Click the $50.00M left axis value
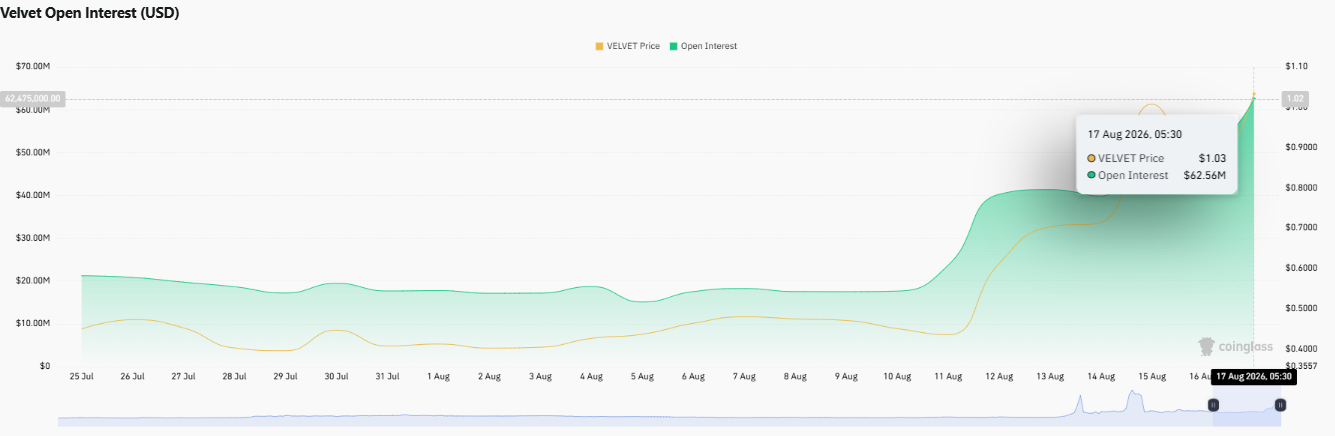 [x=33, y=152]
